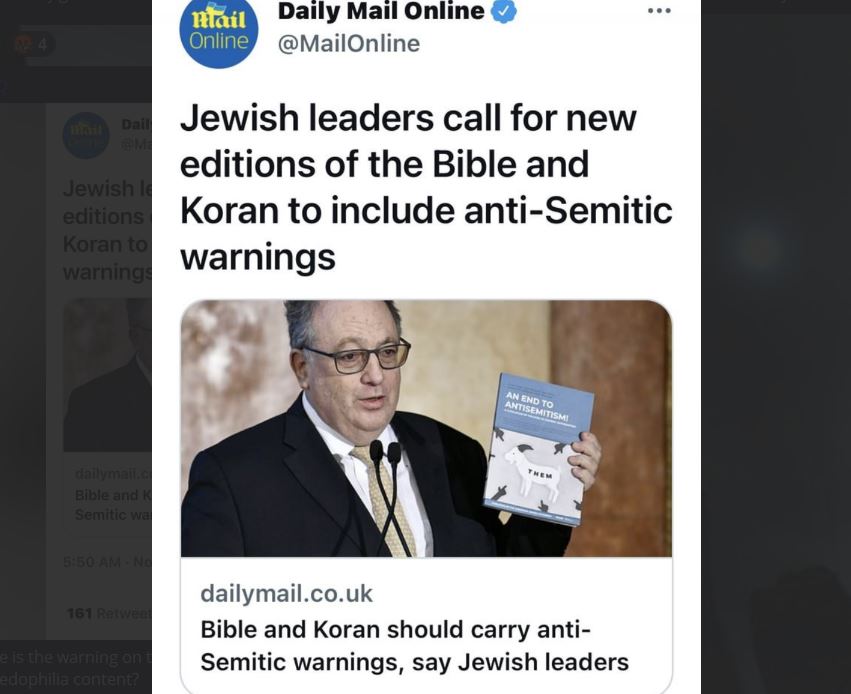The image size is (851, 694).
Task: Click the Daily Mail Online display name
Action: tap(380, 11)
